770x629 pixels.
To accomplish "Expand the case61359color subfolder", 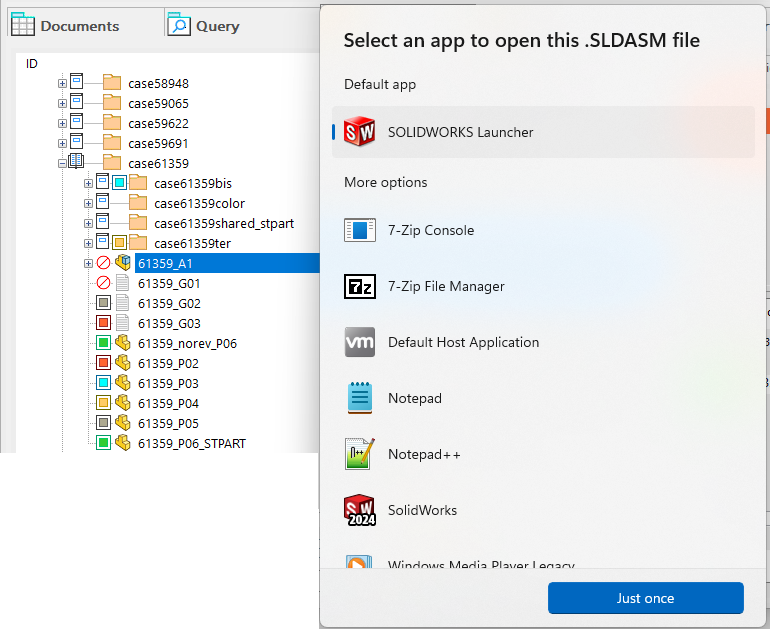I will (x=88, y=203).
